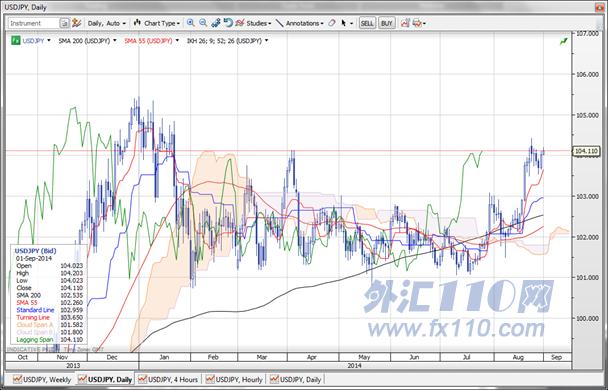Viewport: 608px width, 390px height.
Task: Open the print icon dropdown in toolbar
Action: (419, 23)
